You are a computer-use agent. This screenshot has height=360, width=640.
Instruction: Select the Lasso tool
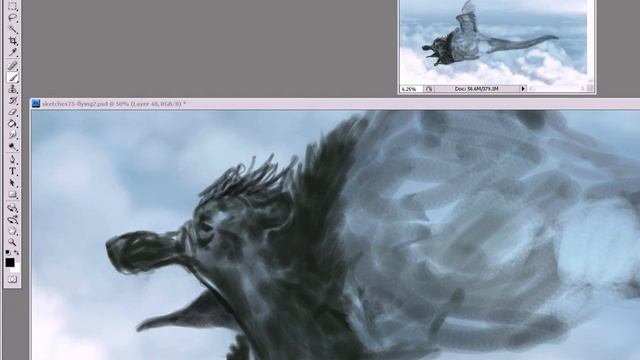[x=13, y=18]
